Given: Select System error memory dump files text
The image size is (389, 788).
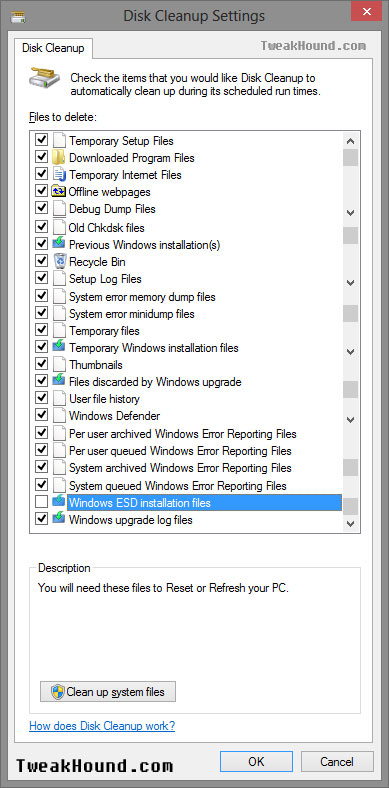Looking at the screenshot, I should click(142, 297).
